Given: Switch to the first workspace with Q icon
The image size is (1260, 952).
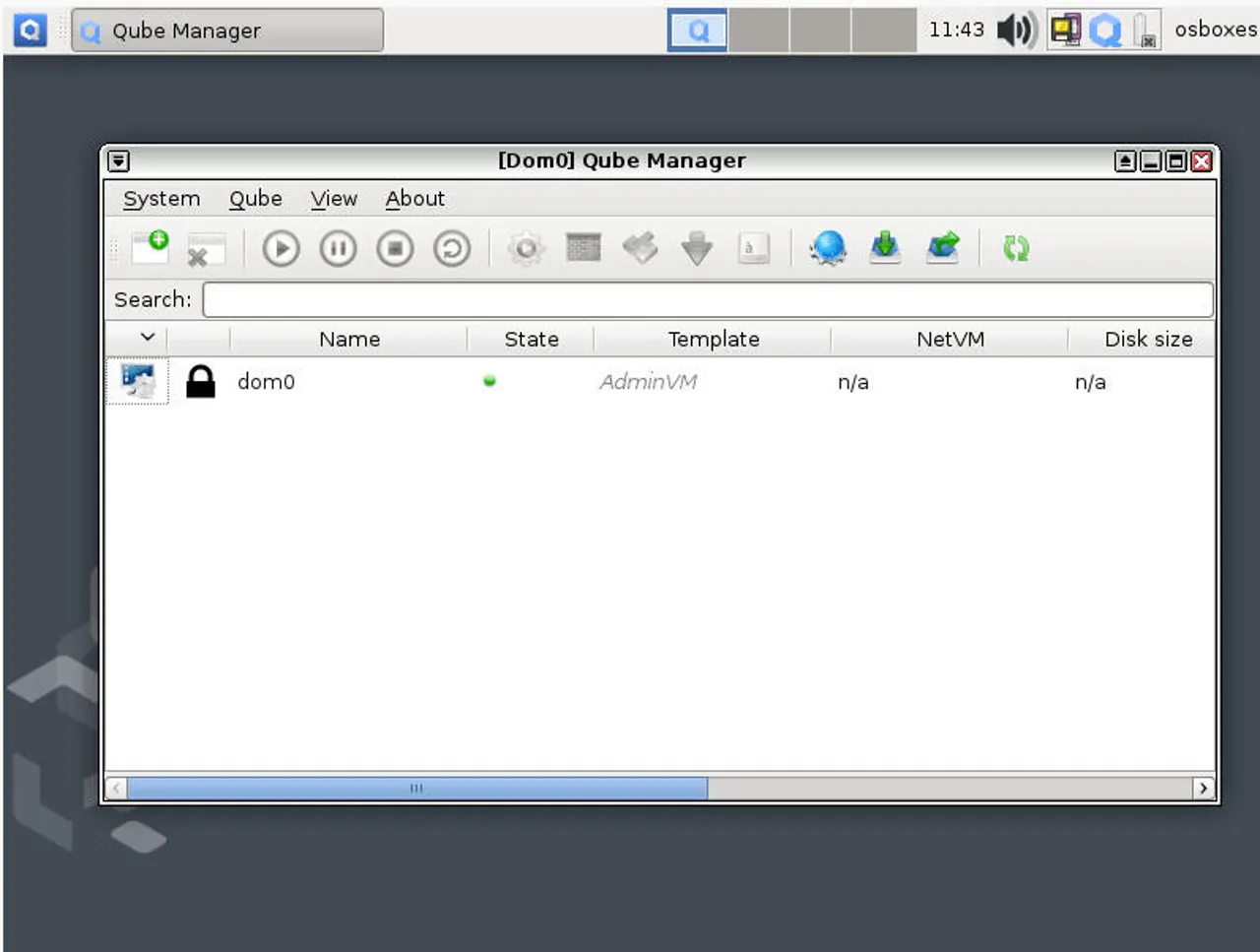Looking at the screenshot, I should 698,31.
